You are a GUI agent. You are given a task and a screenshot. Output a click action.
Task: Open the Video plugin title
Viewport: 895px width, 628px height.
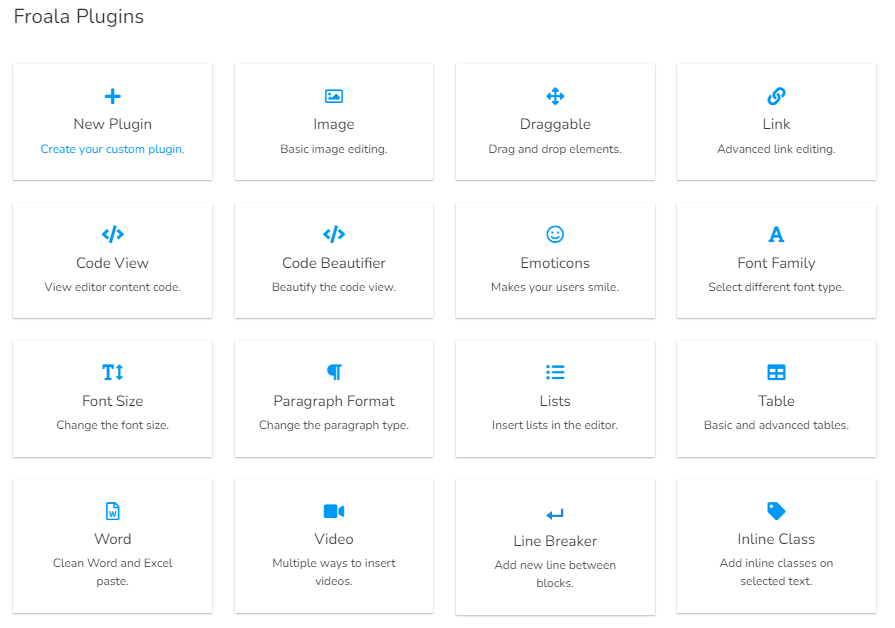334,539
